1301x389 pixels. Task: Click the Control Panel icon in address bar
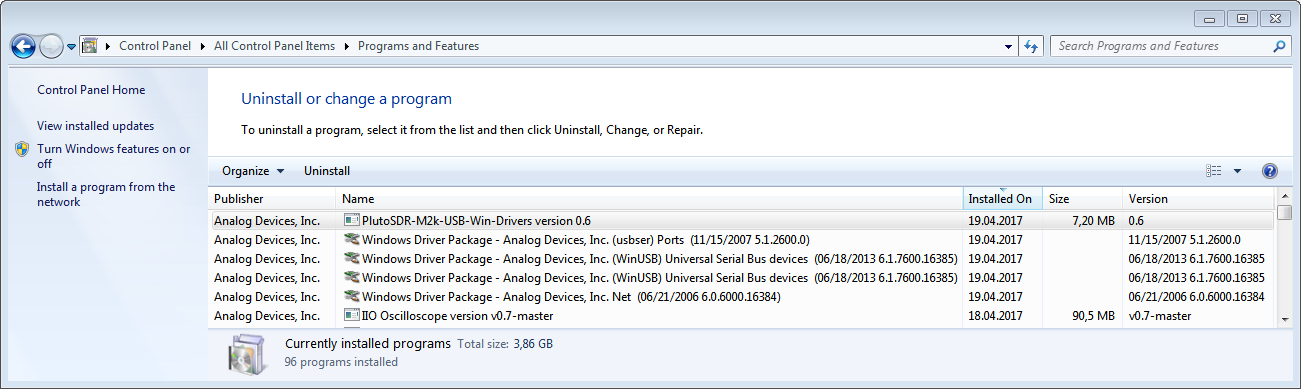[x=89, y=46]
